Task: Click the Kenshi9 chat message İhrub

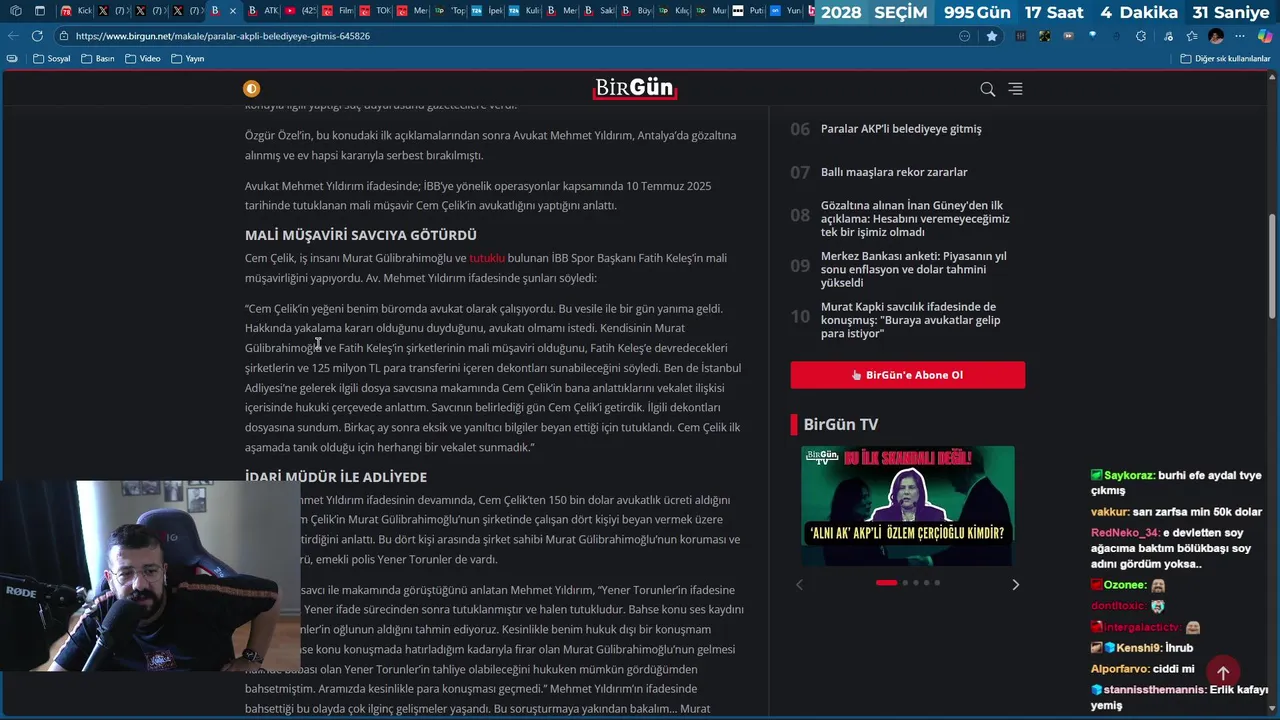Action: 1142,648
